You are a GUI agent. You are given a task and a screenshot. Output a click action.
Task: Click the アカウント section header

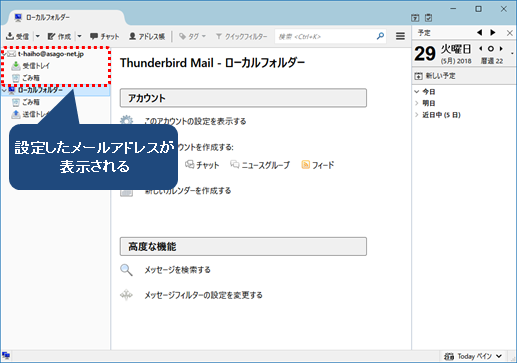[243, 98]
